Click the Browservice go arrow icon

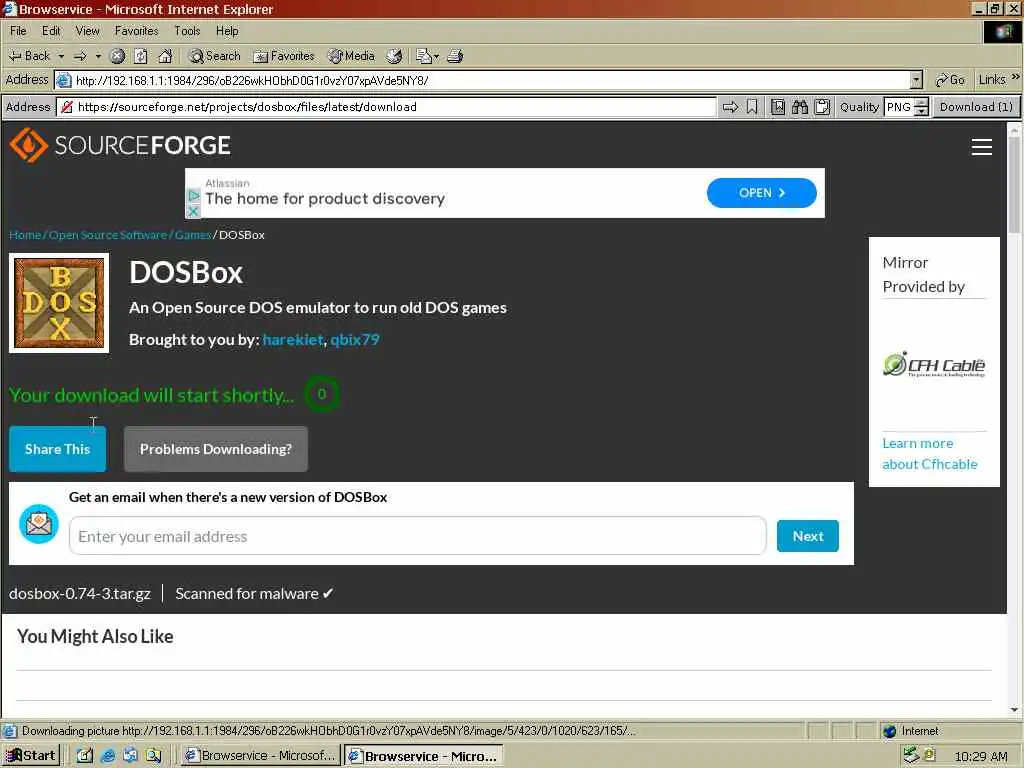point(731,107)
